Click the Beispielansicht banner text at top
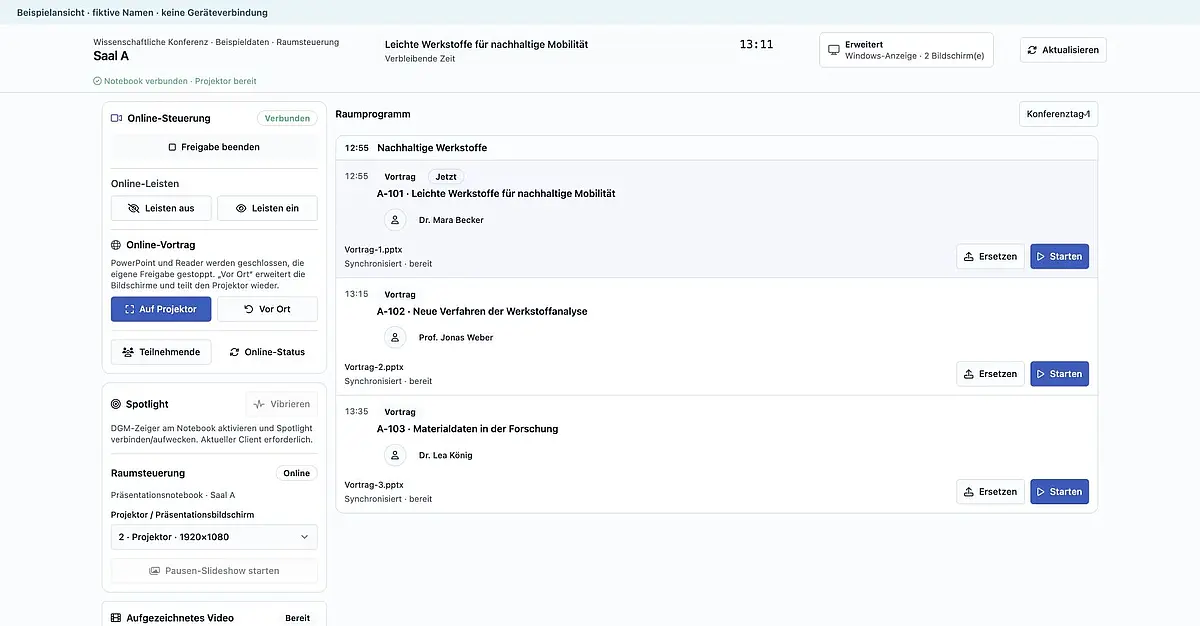 point(142,13)
